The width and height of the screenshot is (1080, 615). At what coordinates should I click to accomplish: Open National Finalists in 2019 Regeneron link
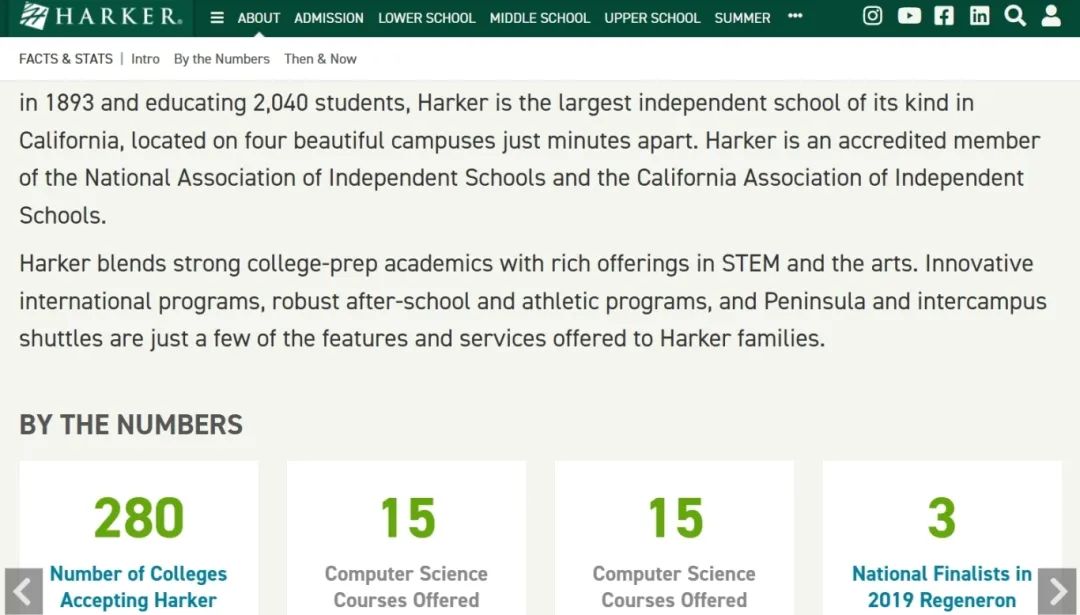942,587
